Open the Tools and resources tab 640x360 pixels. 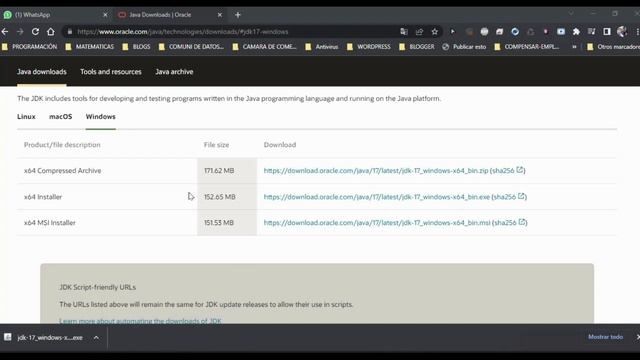111,72
